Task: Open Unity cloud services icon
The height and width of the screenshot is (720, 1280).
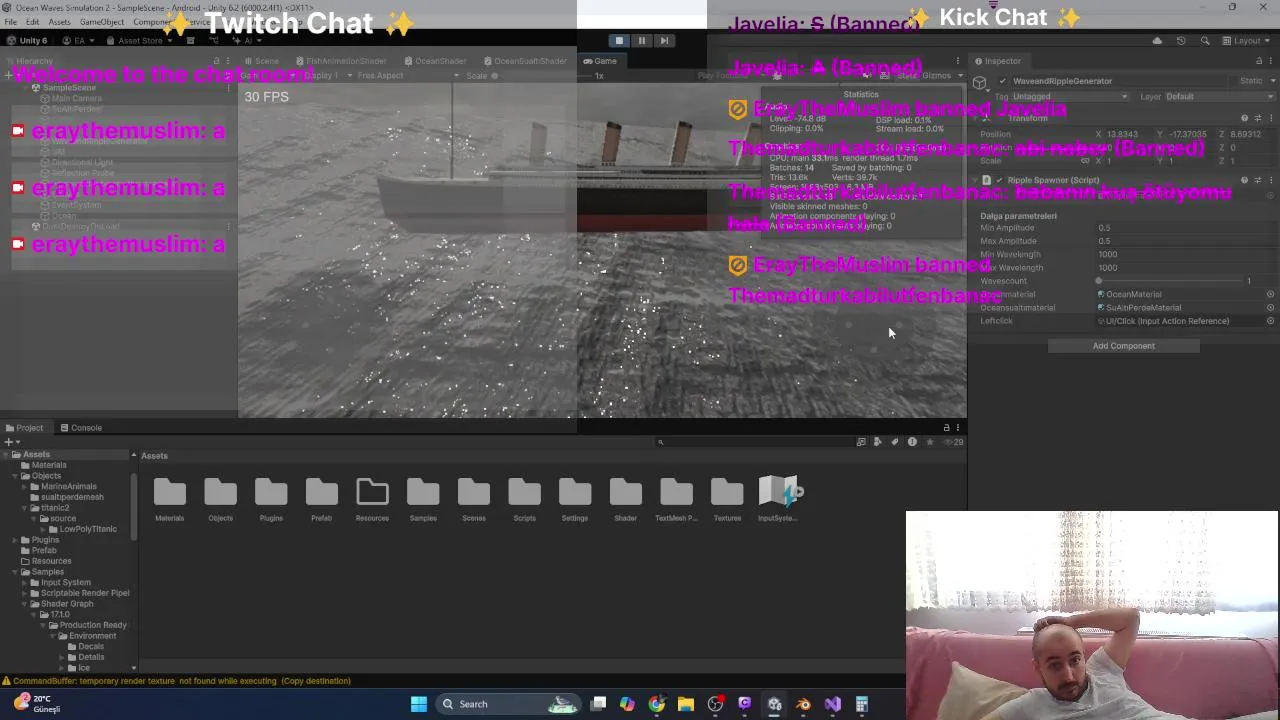Action: pyautogui.click(x=1157, y=41)
